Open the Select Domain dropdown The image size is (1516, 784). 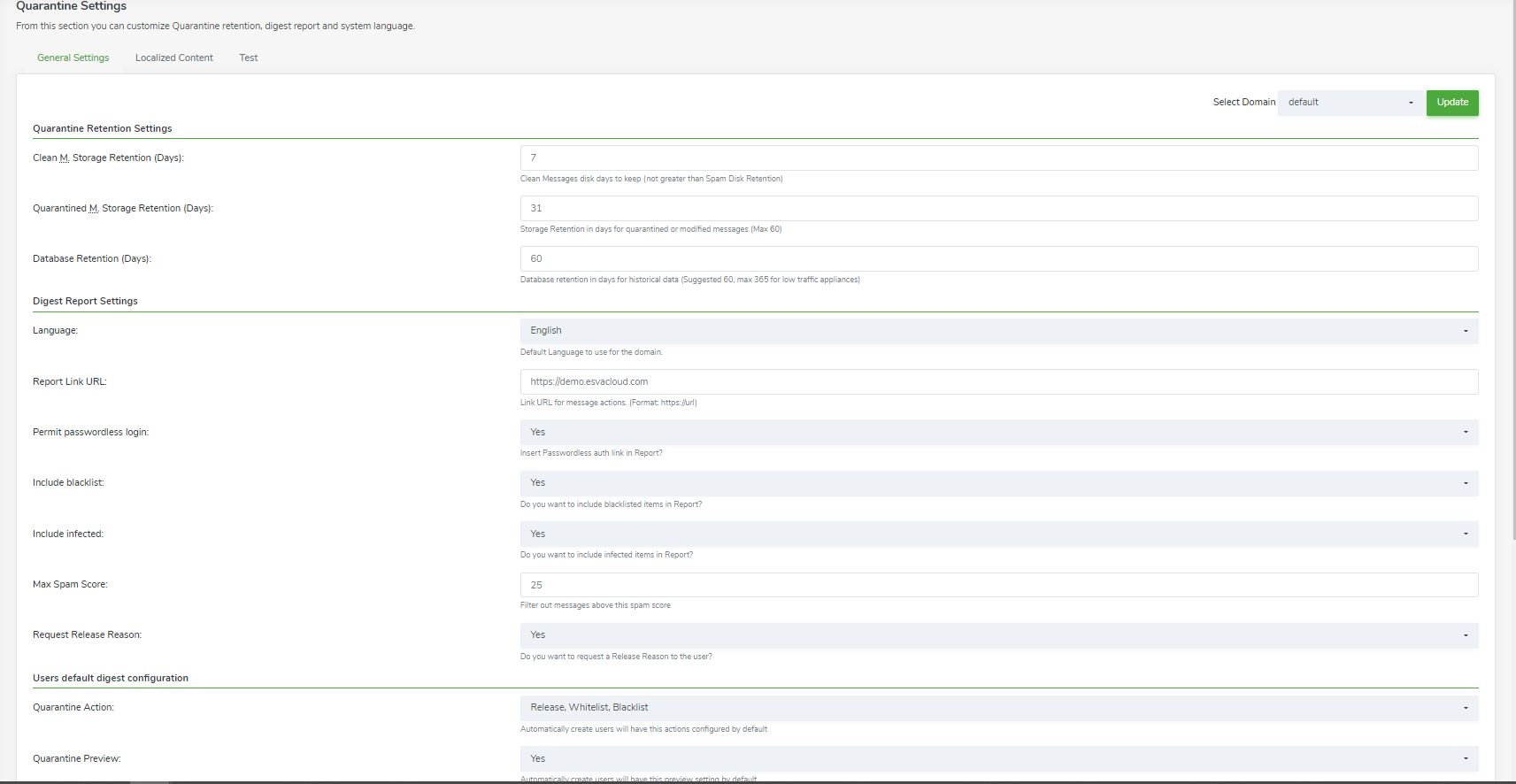(1351, 103)
